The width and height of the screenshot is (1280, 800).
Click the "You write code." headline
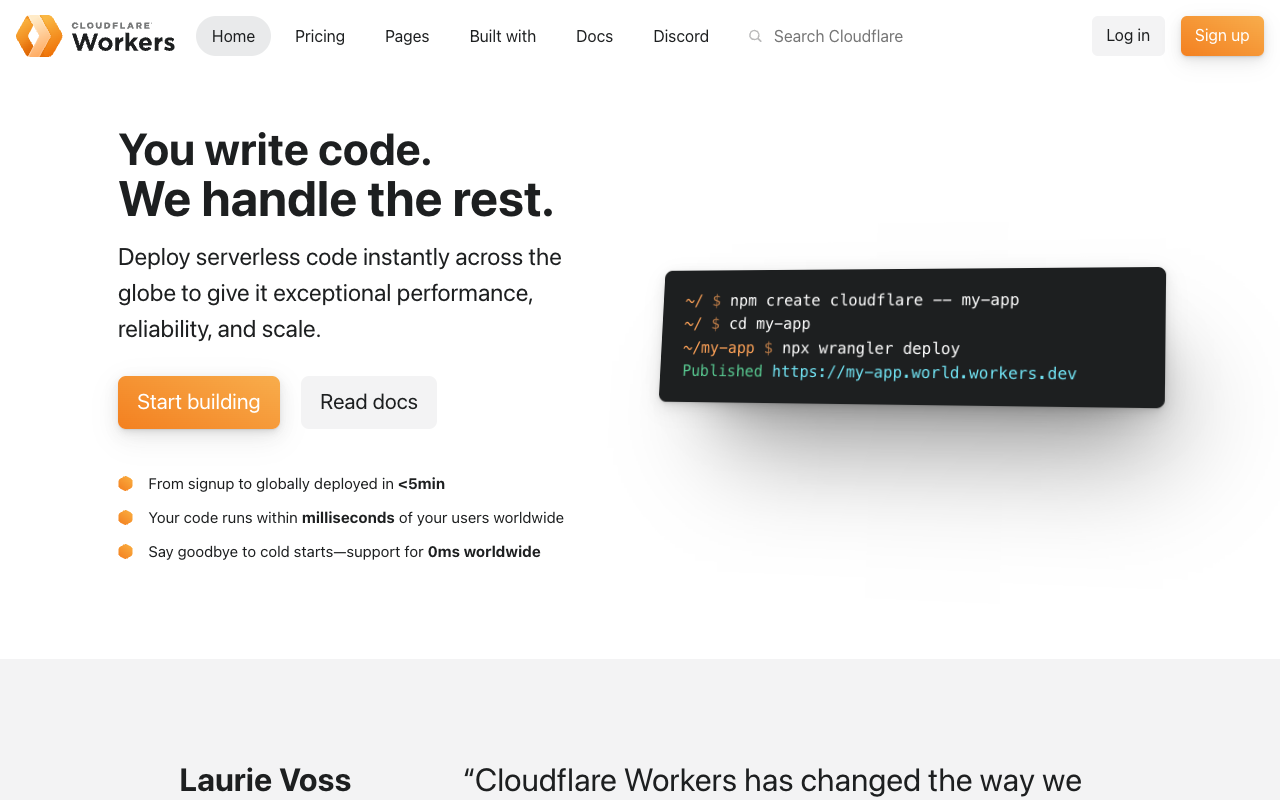(x=275, y=150)
